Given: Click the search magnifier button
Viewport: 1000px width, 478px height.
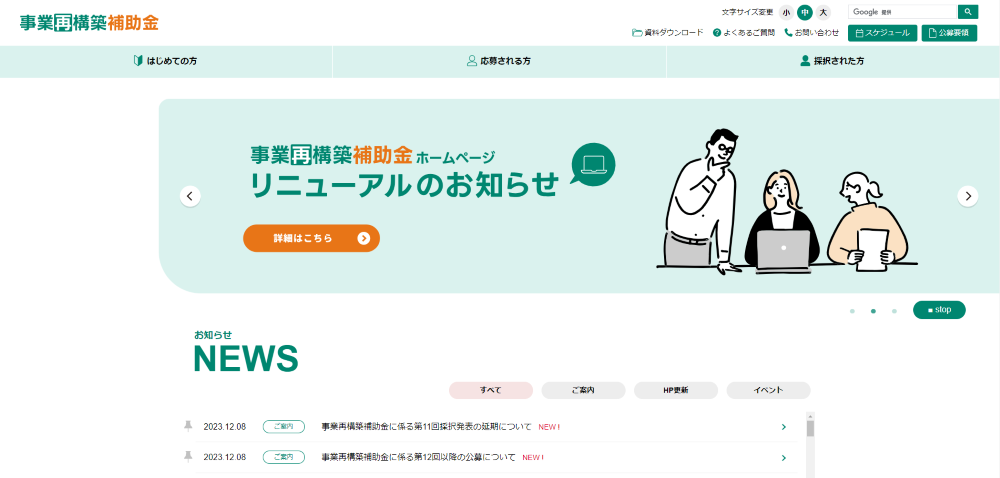Looking at the screenshot, I should click(967, 11).
